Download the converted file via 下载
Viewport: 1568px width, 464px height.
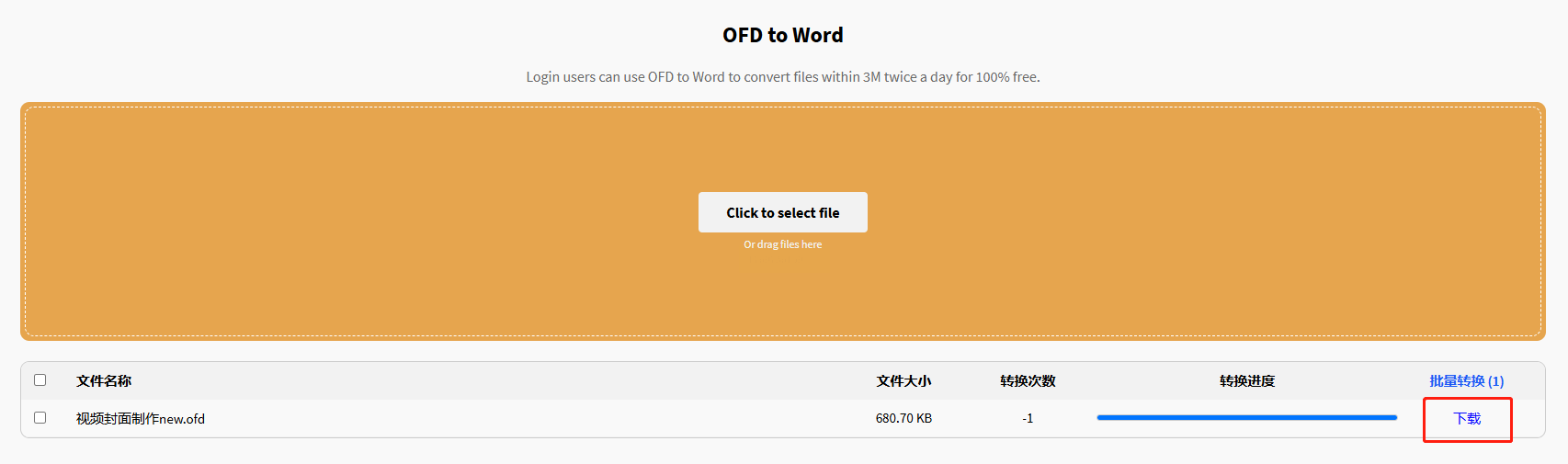click(x=1467, y=419)
